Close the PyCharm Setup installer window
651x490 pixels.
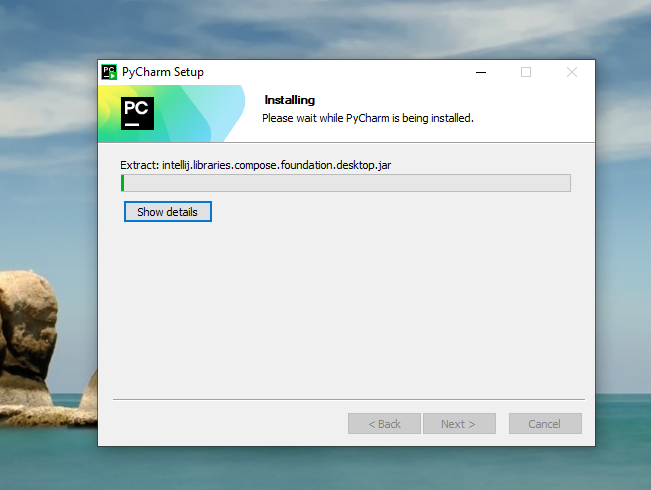tap(572, 72)
